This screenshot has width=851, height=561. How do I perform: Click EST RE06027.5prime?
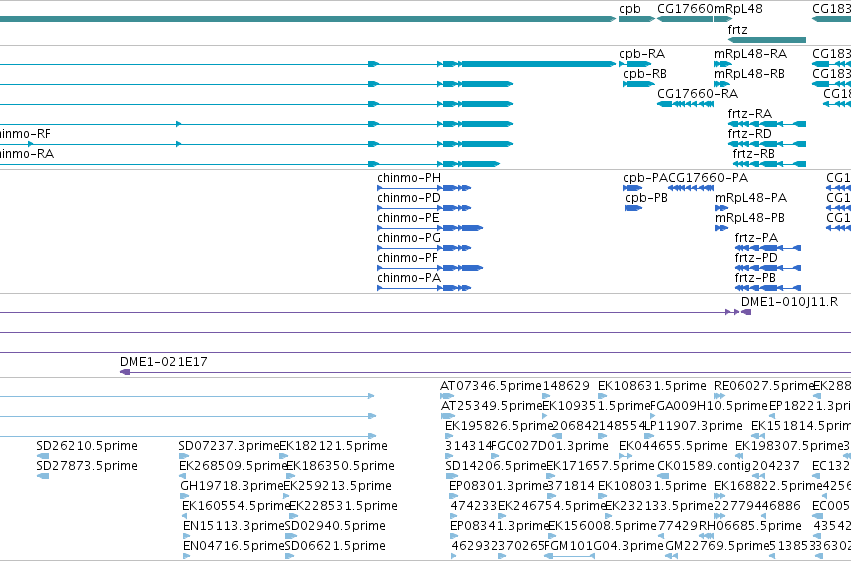tap(720, 396)
